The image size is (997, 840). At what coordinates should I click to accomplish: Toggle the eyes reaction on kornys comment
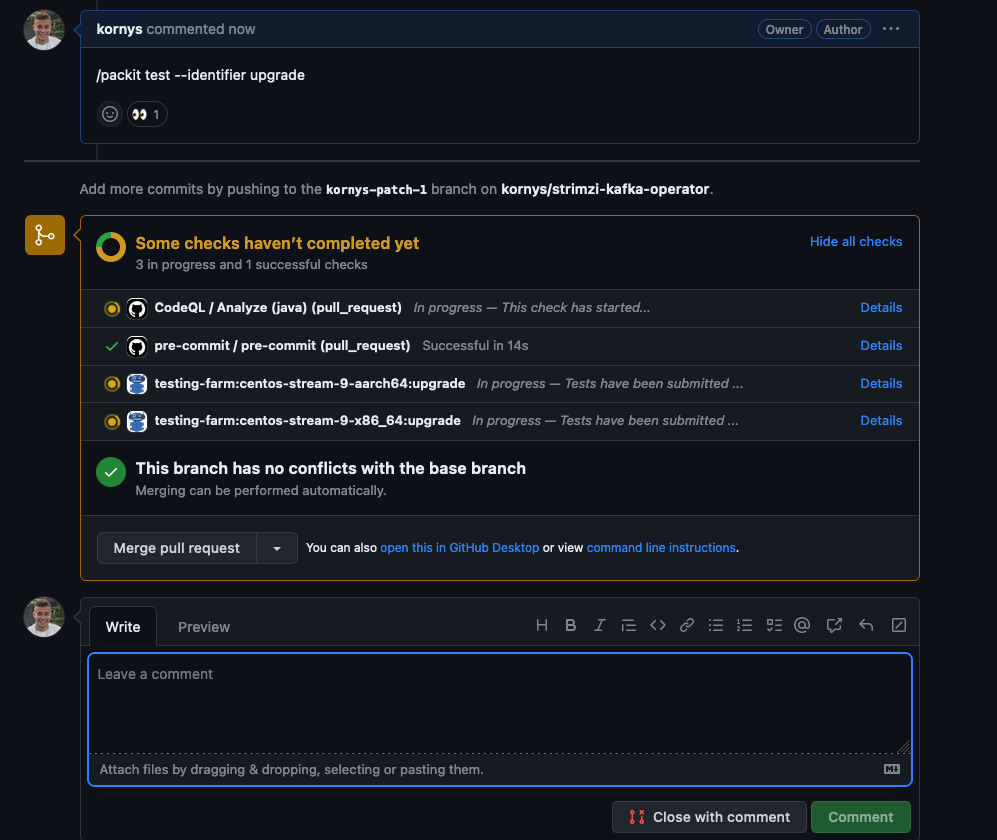[x=147, y=114]
